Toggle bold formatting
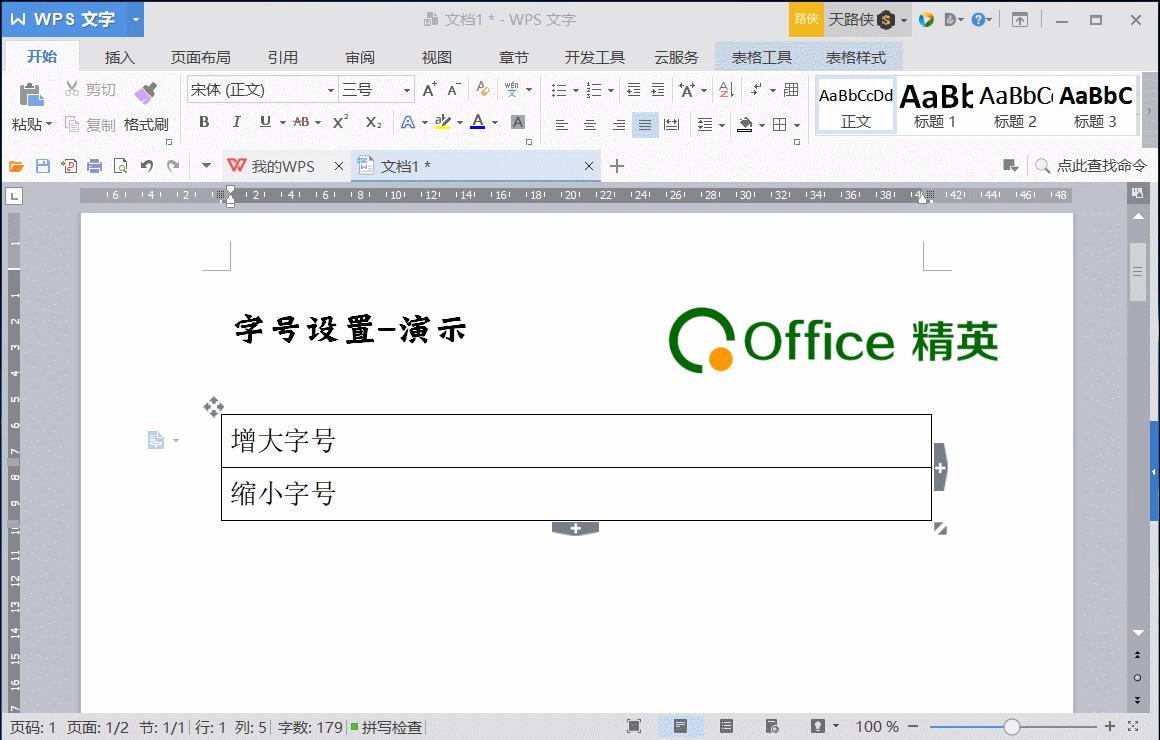1160x740 pixels. pos(205,122)
